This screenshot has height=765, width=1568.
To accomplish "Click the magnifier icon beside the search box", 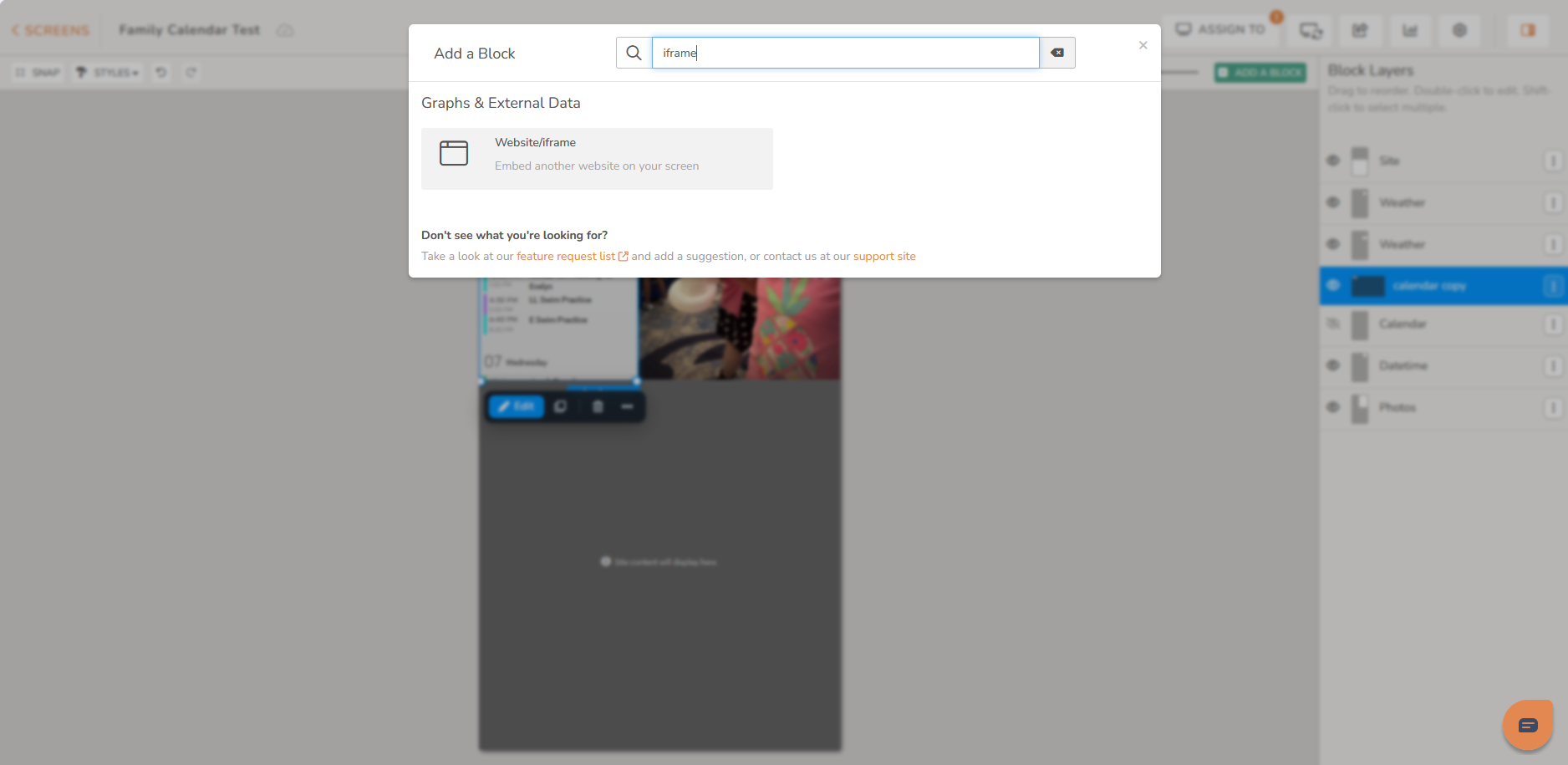I will click(634, 53).
